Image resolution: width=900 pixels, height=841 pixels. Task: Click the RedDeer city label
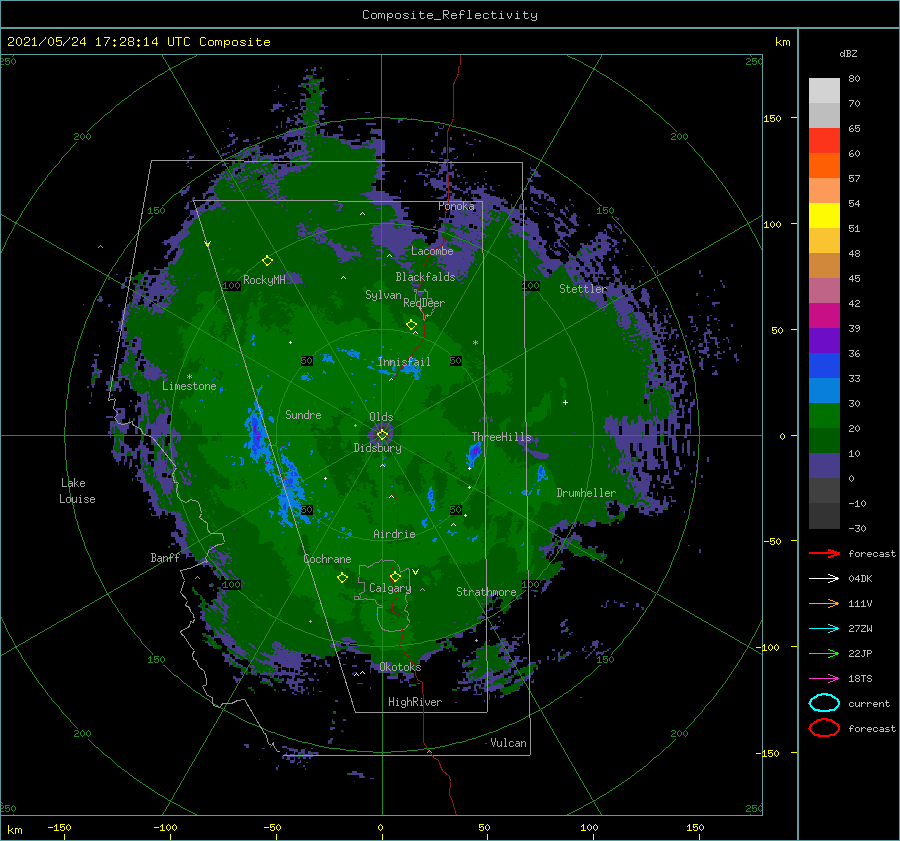click(424, 303)
